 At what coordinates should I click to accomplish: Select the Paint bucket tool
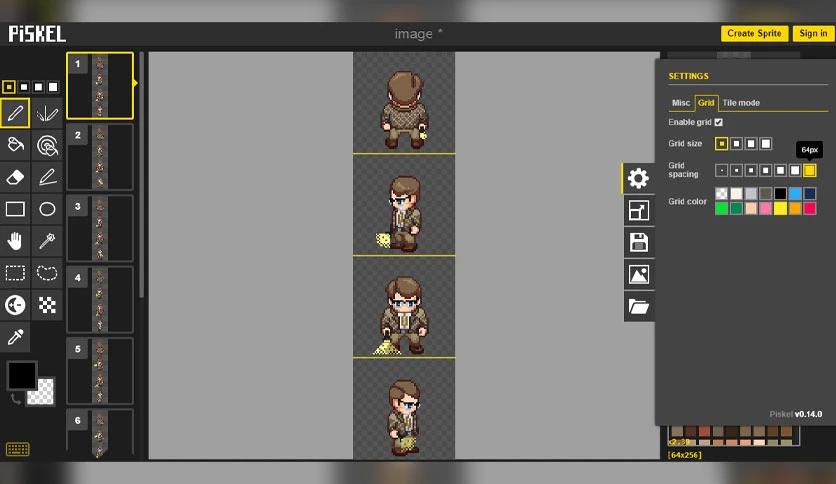coord(15,145)
